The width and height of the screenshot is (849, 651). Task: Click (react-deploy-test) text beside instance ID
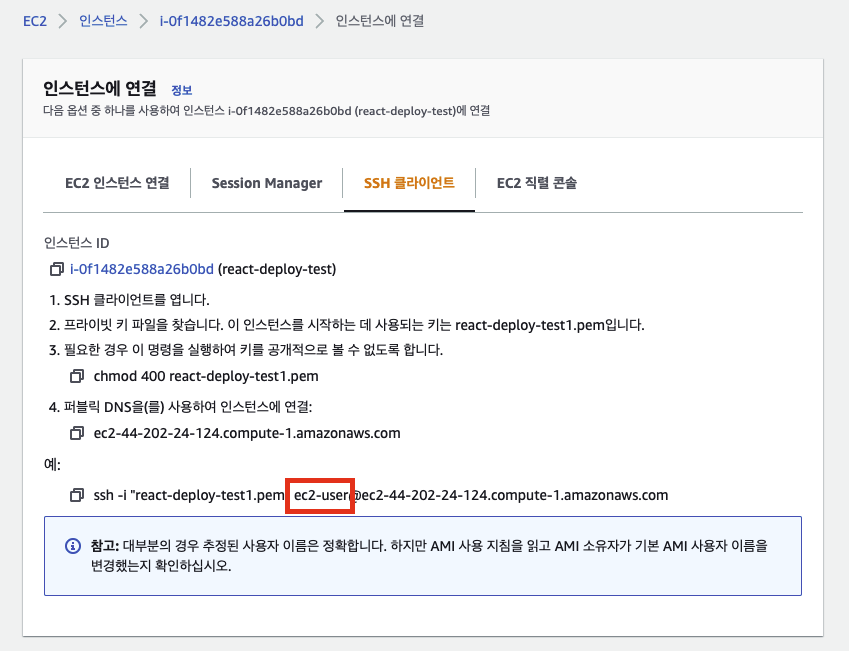(277, 269)
